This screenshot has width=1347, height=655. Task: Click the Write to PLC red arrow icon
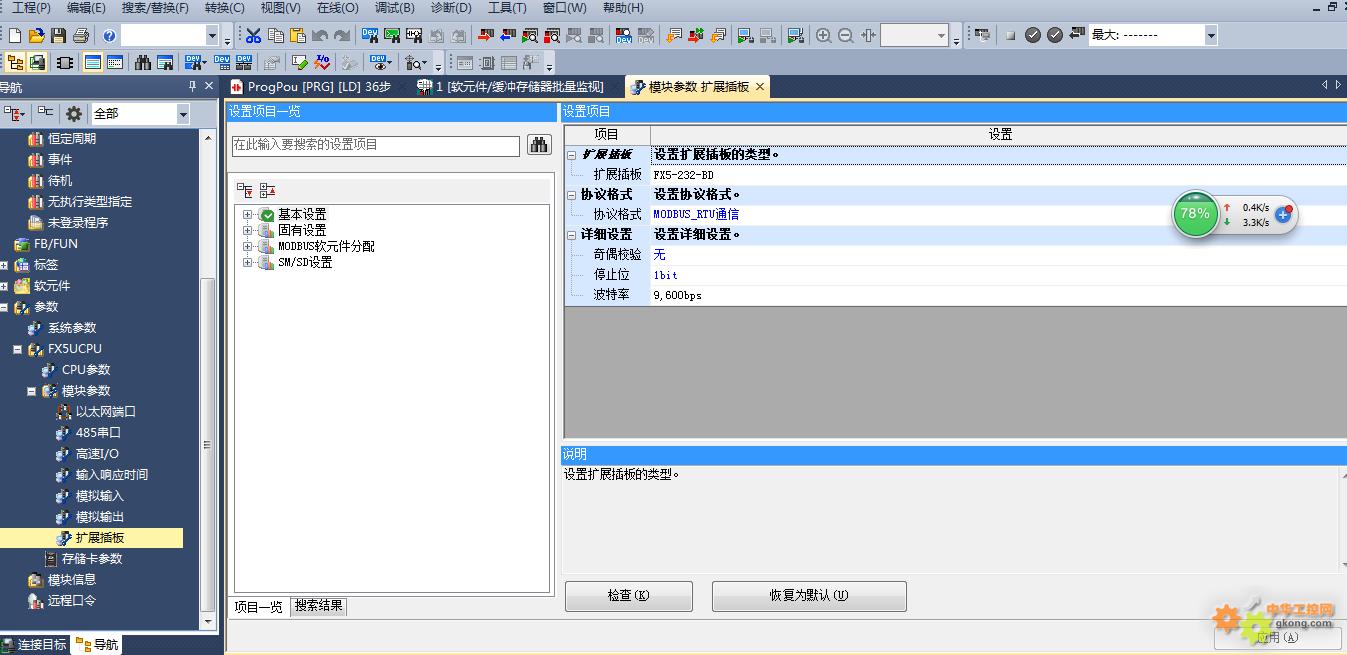click(x=486, y=36)
